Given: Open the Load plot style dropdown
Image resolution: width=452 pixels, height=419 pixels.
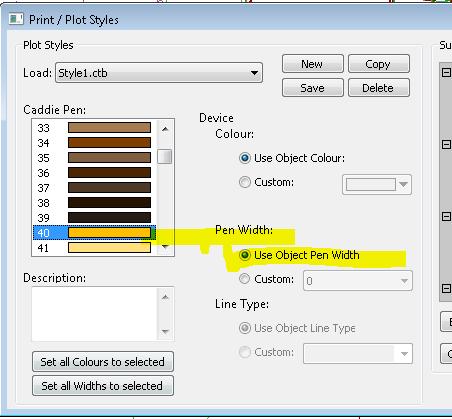Looking at the screenshot, I should [254, 73].
